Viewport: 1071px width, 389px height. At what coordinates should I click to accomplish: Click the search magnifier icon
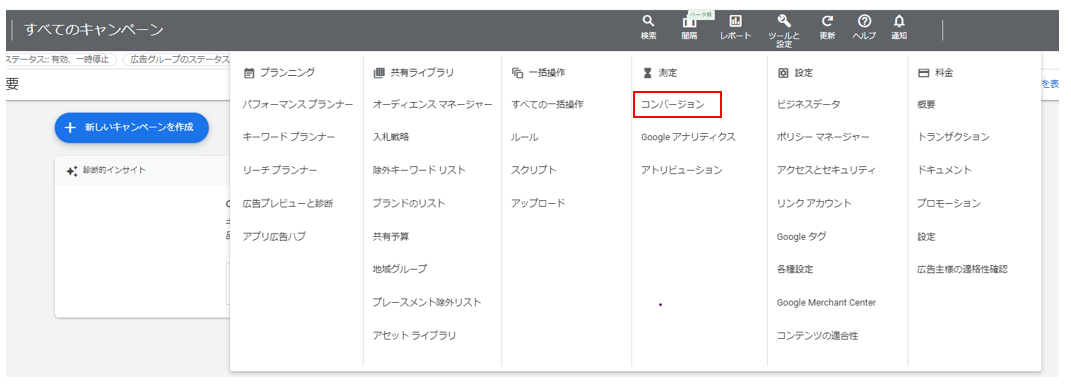(649, 21)
